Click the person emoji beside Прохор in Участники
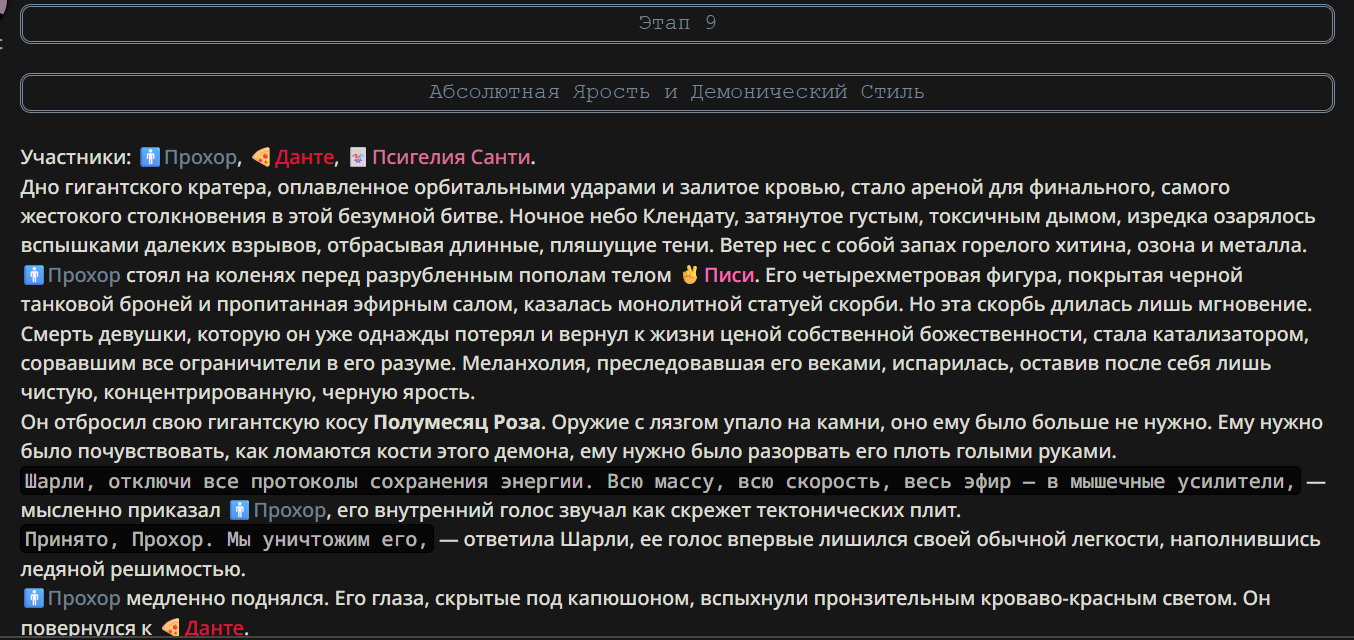 [x=150, y=157]
